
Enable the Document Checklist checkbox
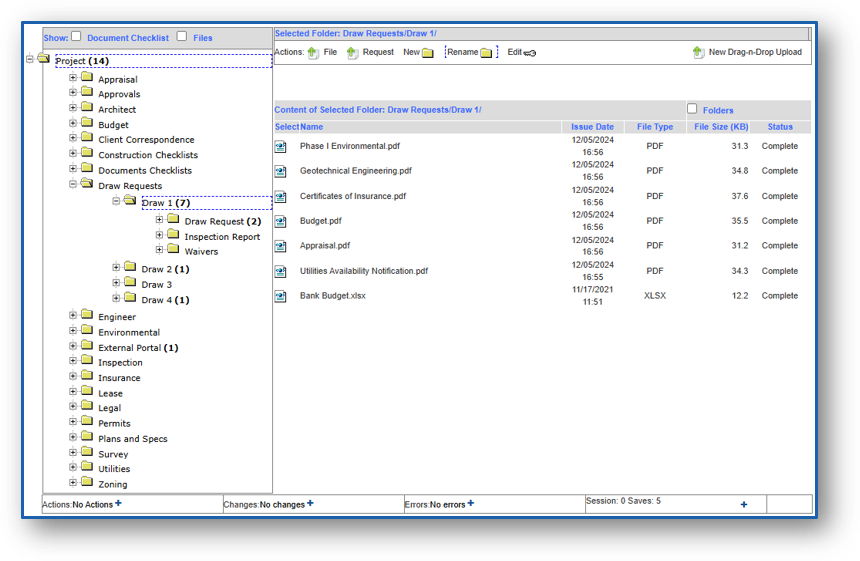click(x=76, y=37)
